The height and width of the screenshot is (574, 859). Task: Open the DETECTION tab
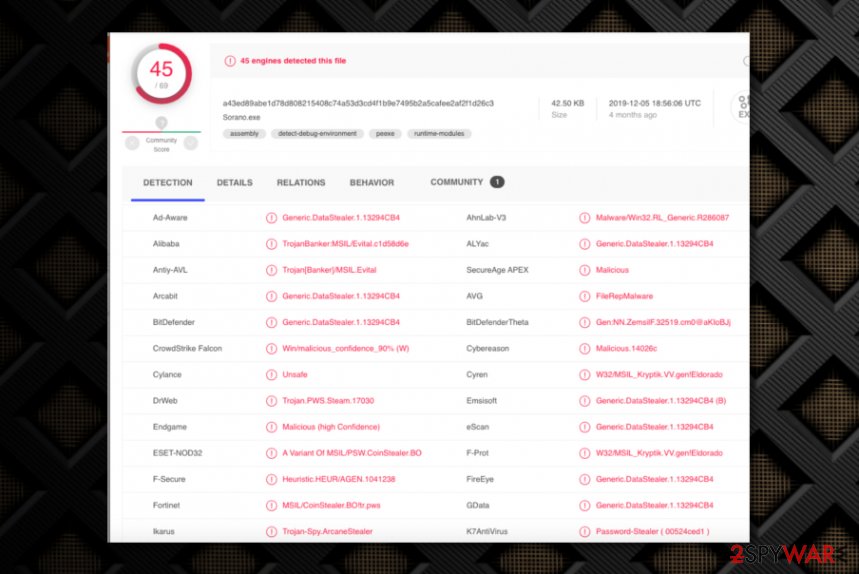point(168,182)
